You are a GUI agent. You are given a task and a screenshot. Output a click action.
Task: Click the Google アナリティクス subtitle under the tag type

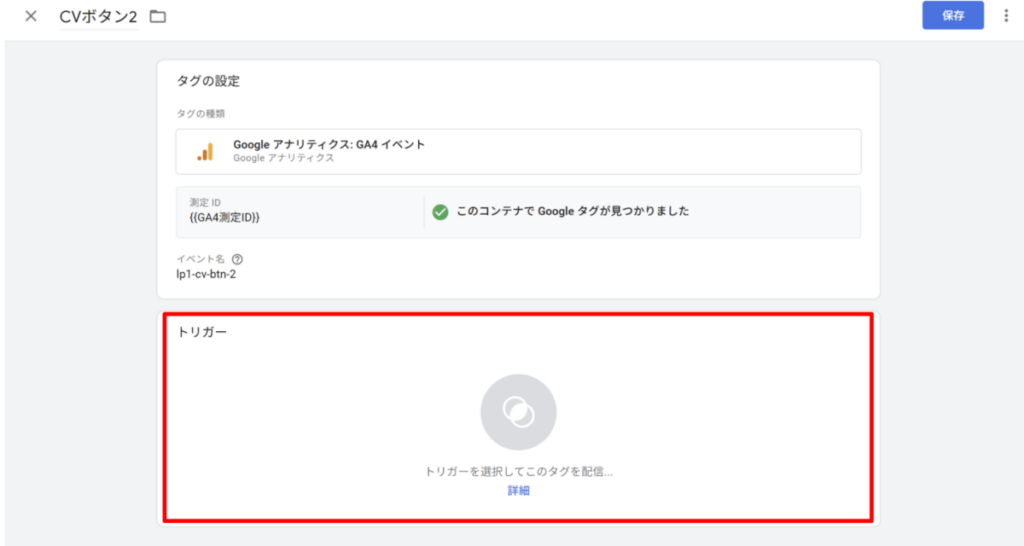(283, 158)
